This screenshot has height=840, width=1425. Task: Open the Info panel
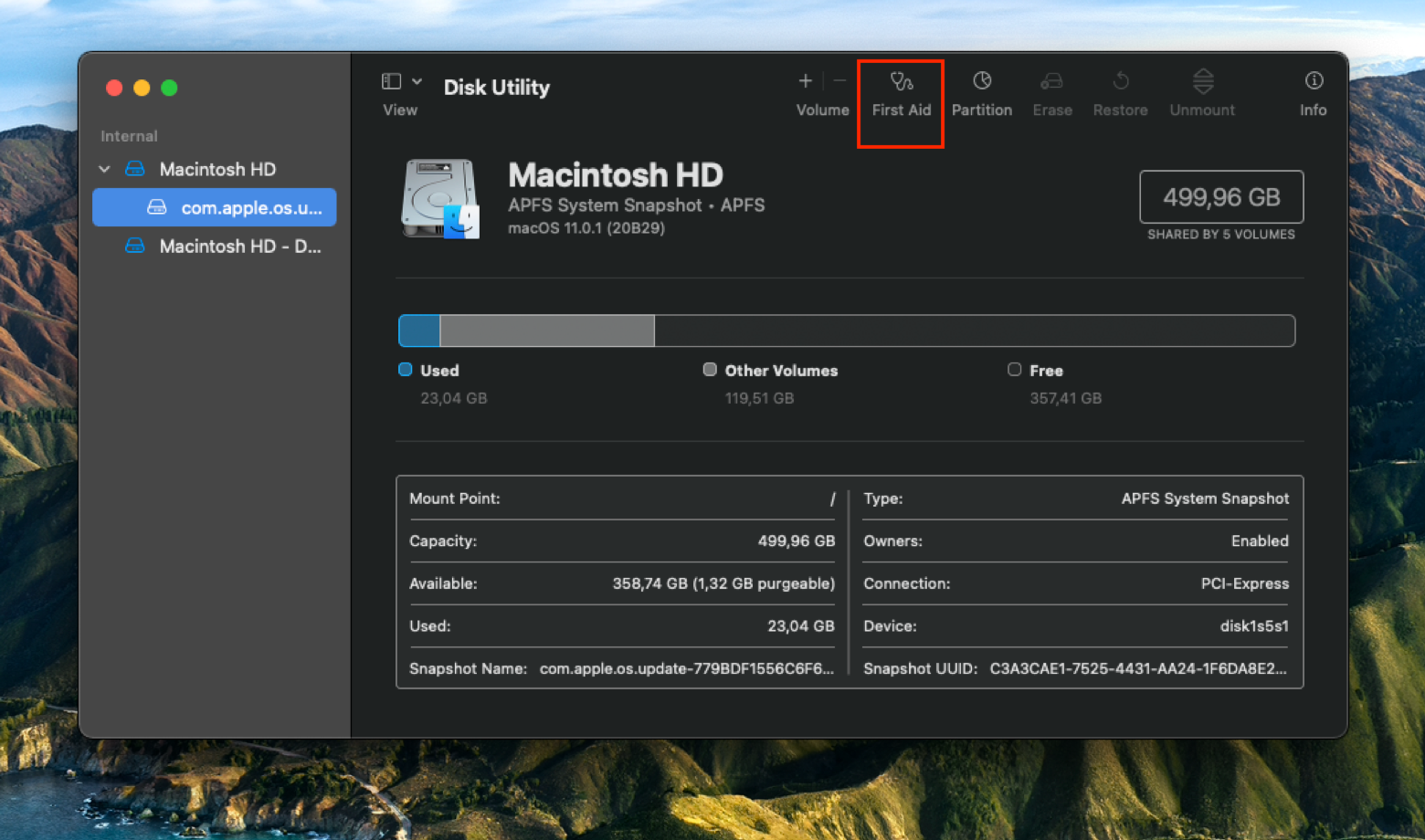pos(1314,95)
